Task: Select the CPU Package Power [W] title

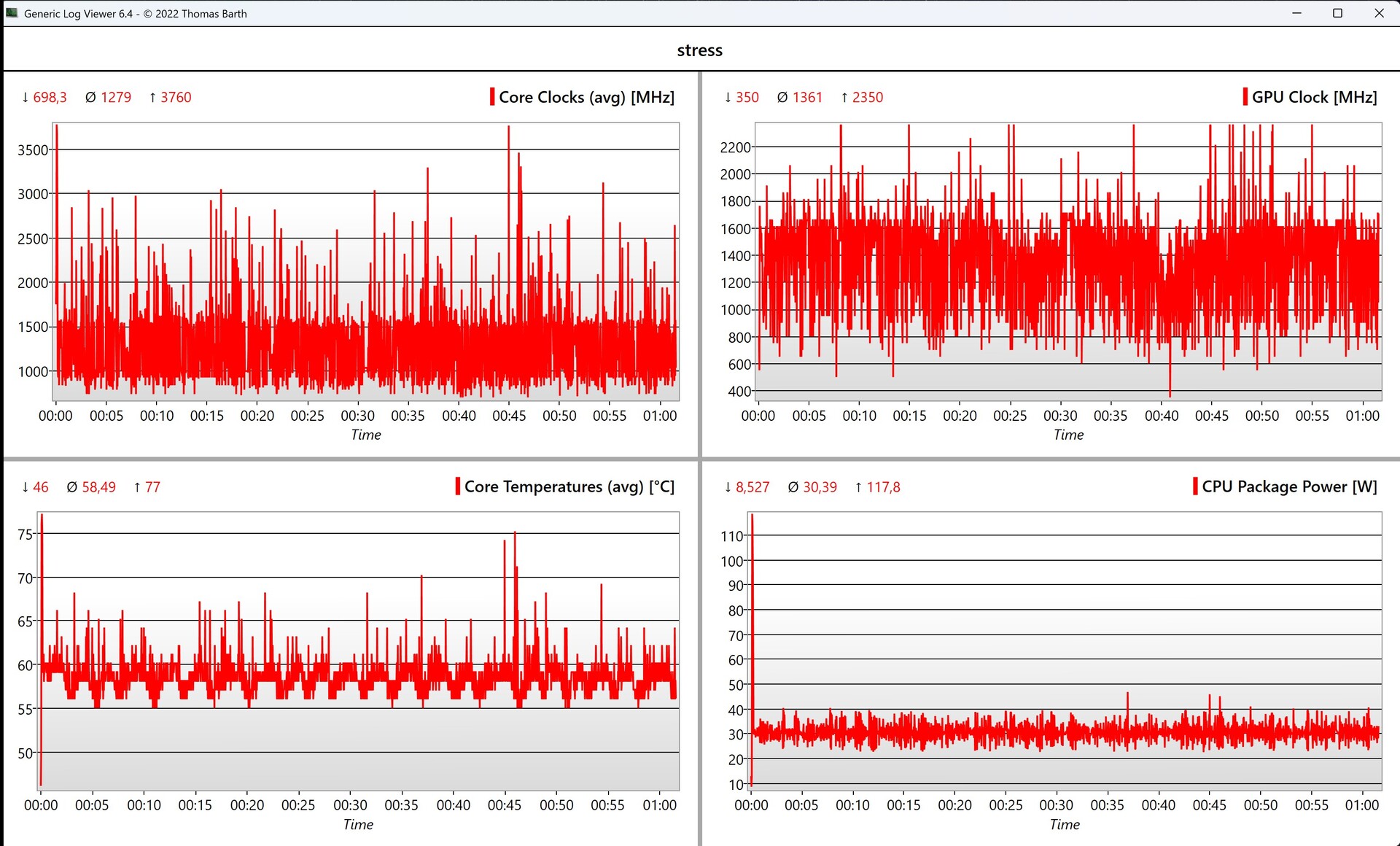Action: coord(1289,486)
